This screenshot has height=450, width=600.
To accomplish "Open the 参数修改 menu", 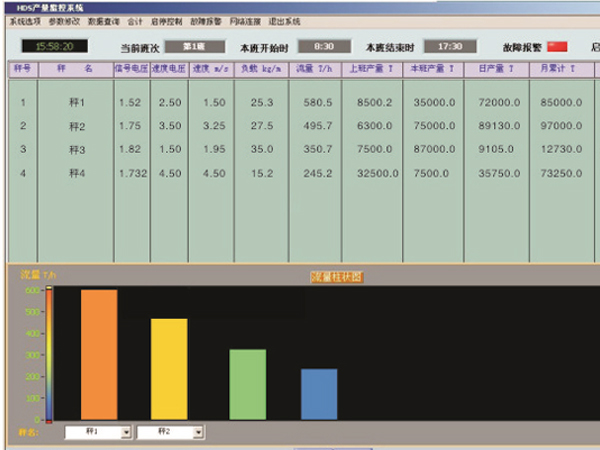I will [x=62, y=20].
